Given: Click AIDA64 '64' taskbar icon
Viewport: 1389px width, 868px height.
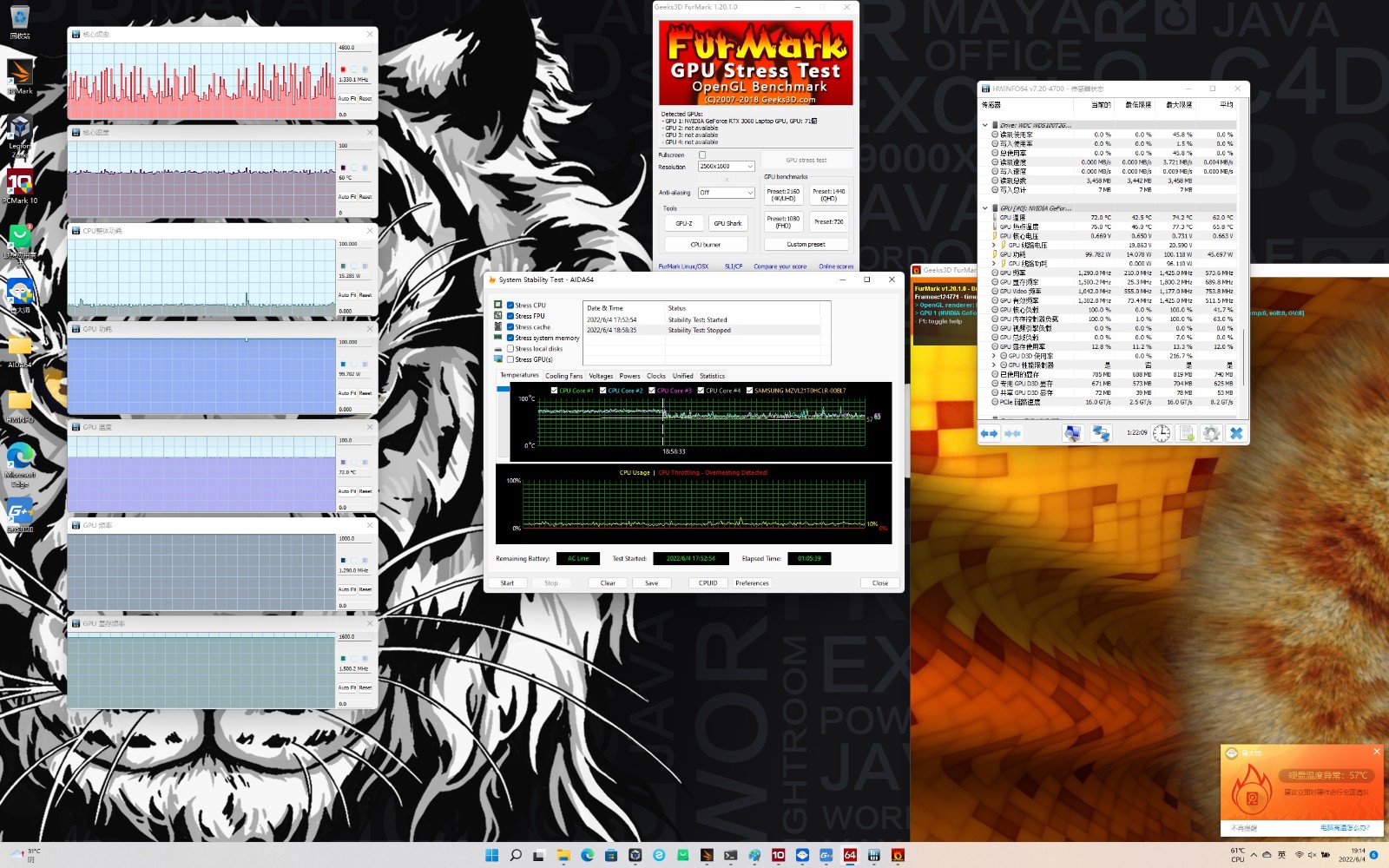Looking at the screenshot, I should pos(850,855).
